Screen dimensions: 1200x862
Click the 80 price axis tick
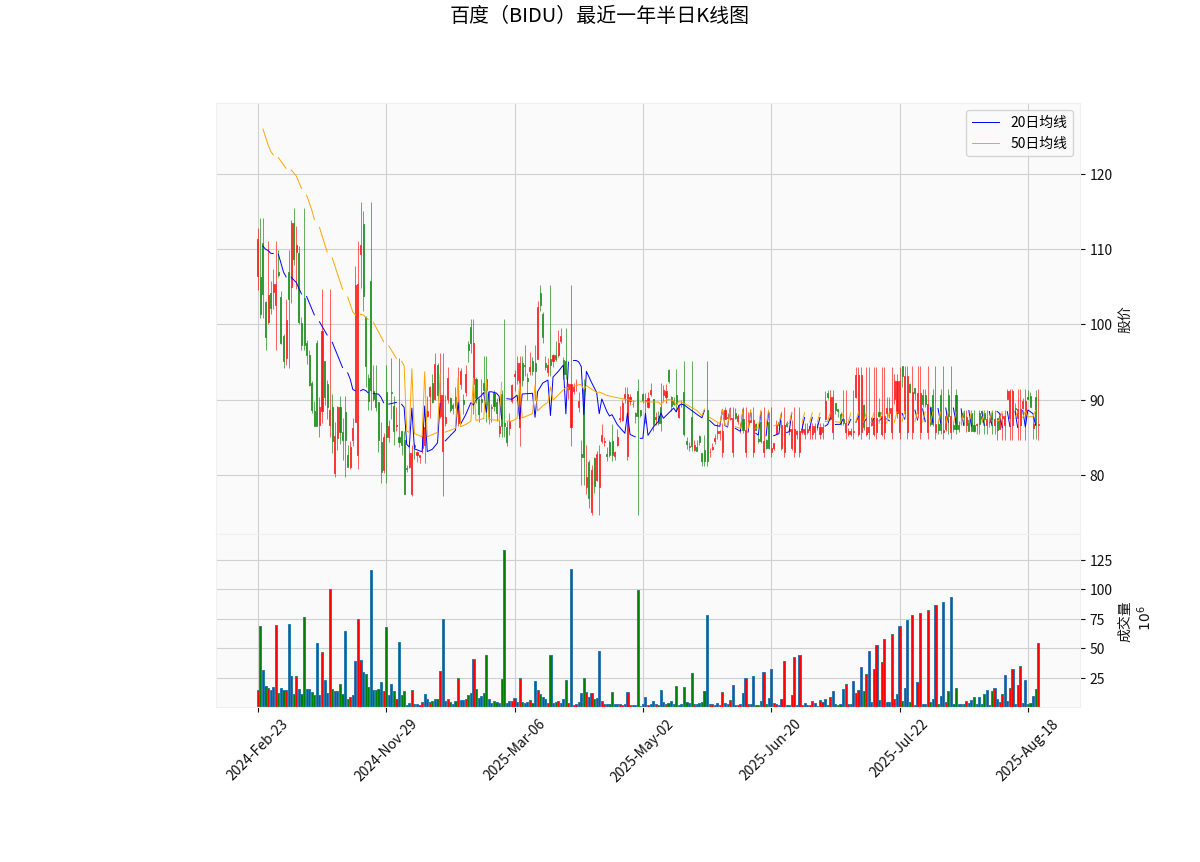1099,476
